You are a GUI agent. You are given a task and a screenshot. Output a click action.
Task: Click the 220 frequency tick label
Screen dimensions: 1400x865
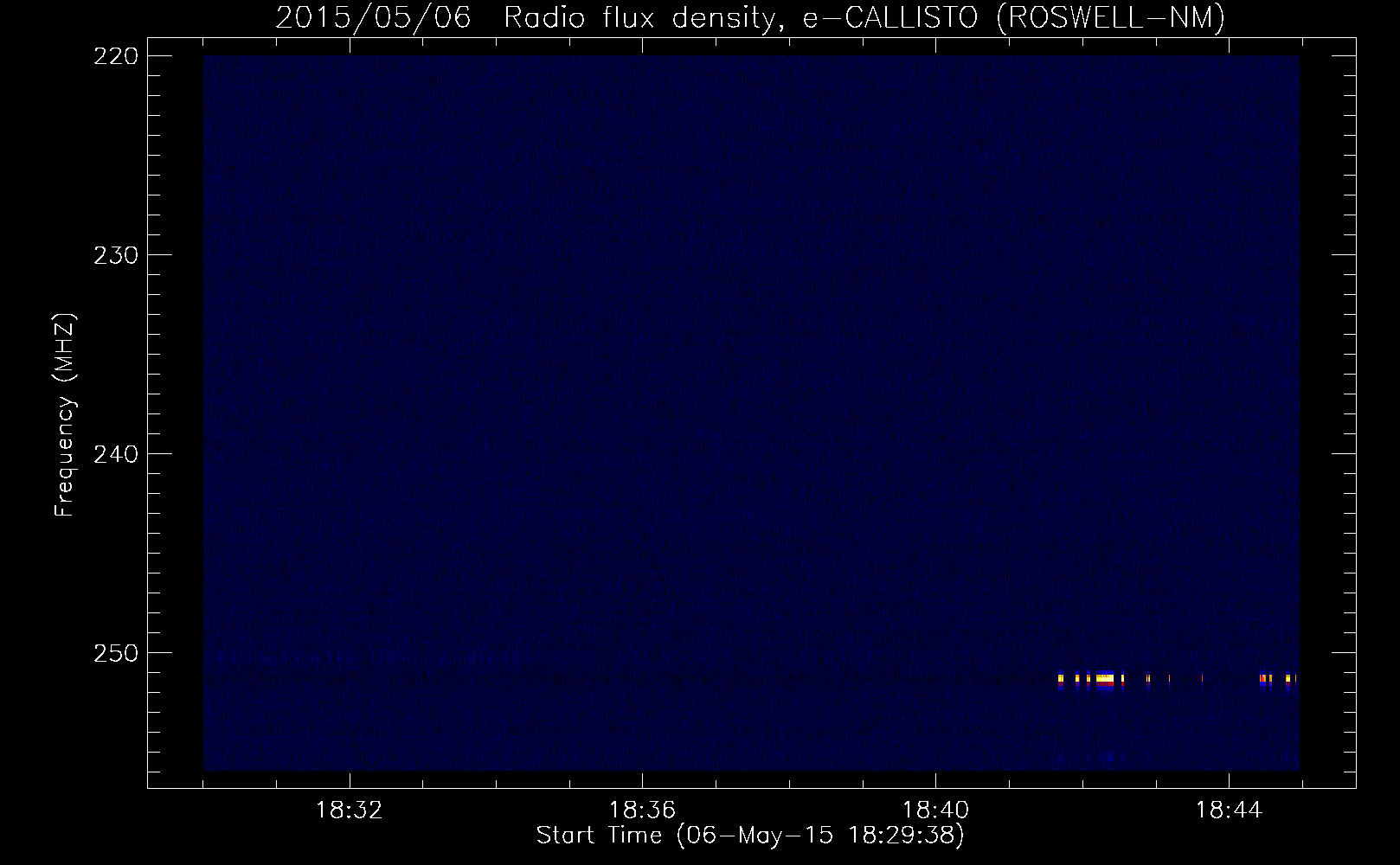tap(114, 56)
